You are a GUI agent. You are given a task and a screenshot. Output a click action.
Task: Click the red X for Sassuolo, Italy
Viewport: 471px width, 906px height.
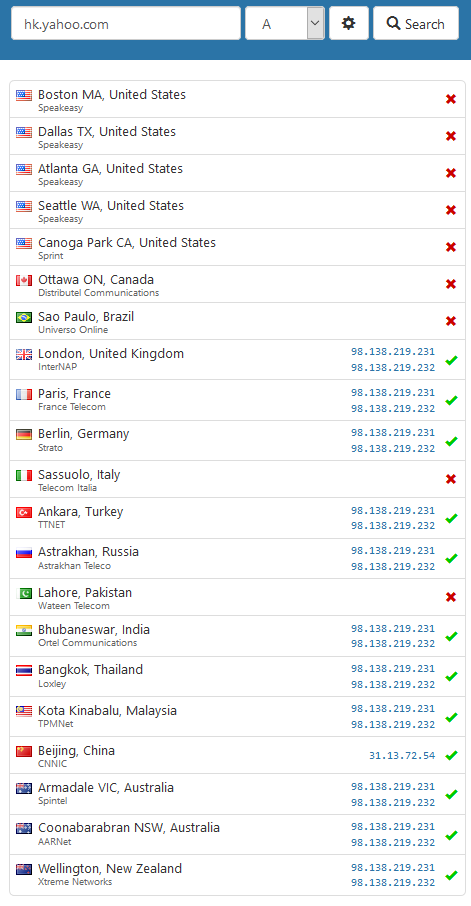(x=451, y=479)
